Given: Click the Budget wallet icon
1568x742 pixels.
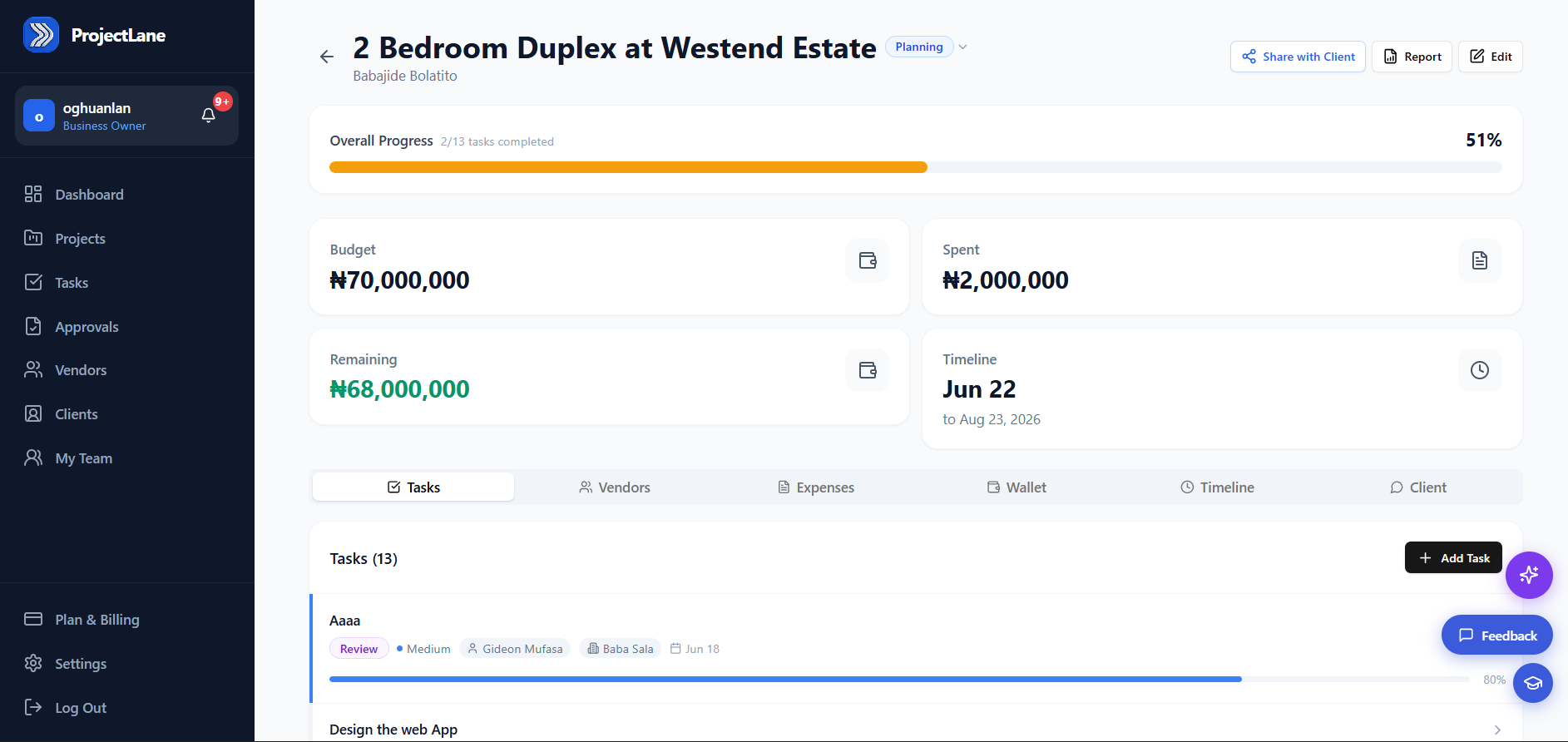Looking at the screenshot, I should [x=868, y=260].
